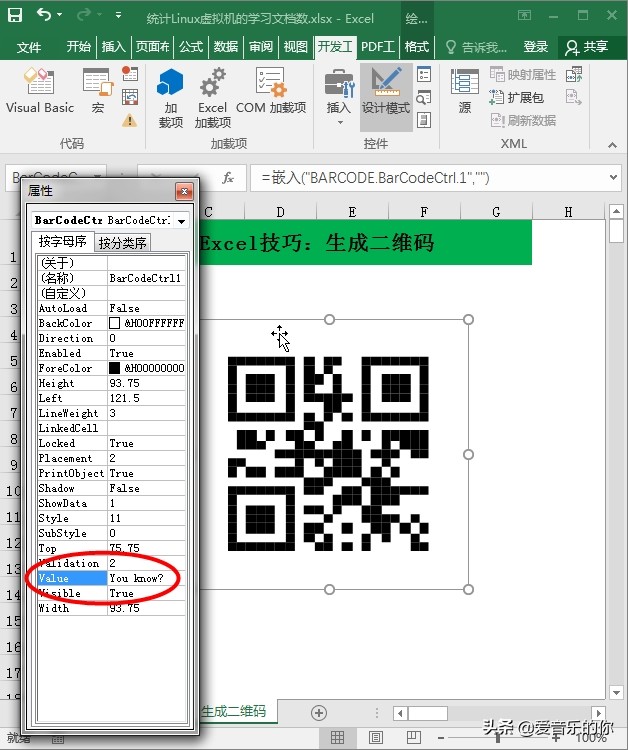Save the workbook with the floppy disk icon
This screenshot has width=628, height=750.
[x=14, y=15]
